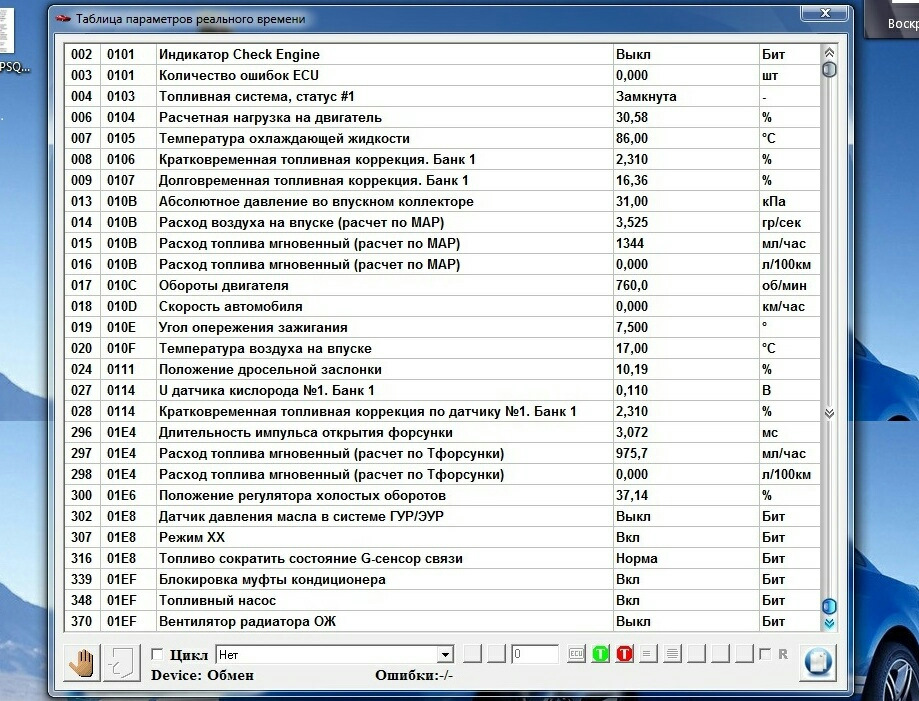Select row Количество ошибок ECU

(x=443, y=76)
